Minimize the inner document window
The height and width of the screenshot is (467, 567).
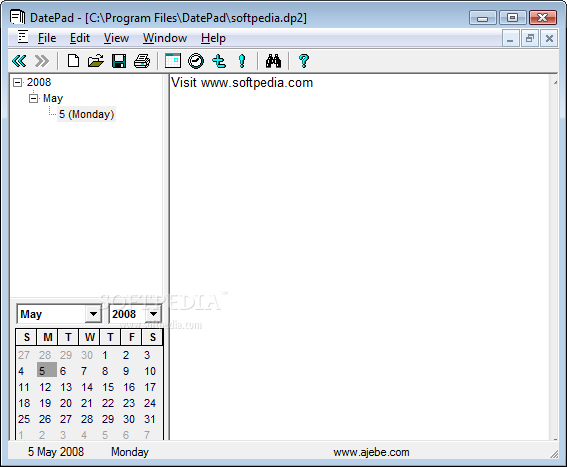(510, 38)
